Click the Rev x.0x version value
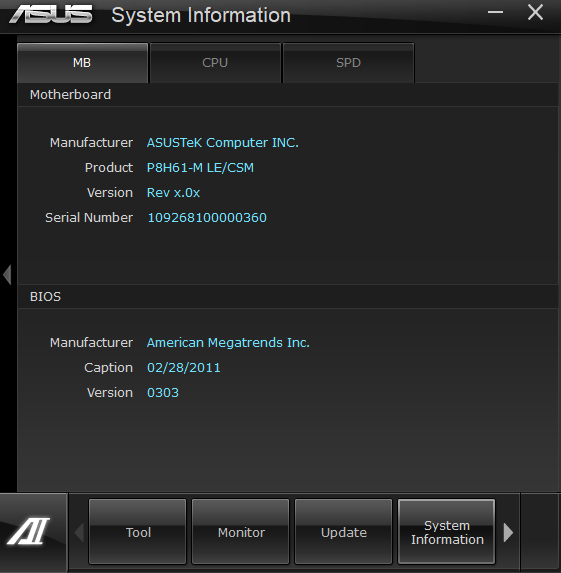The height and width of the screenshot is (573, 561). coord(173,193)
